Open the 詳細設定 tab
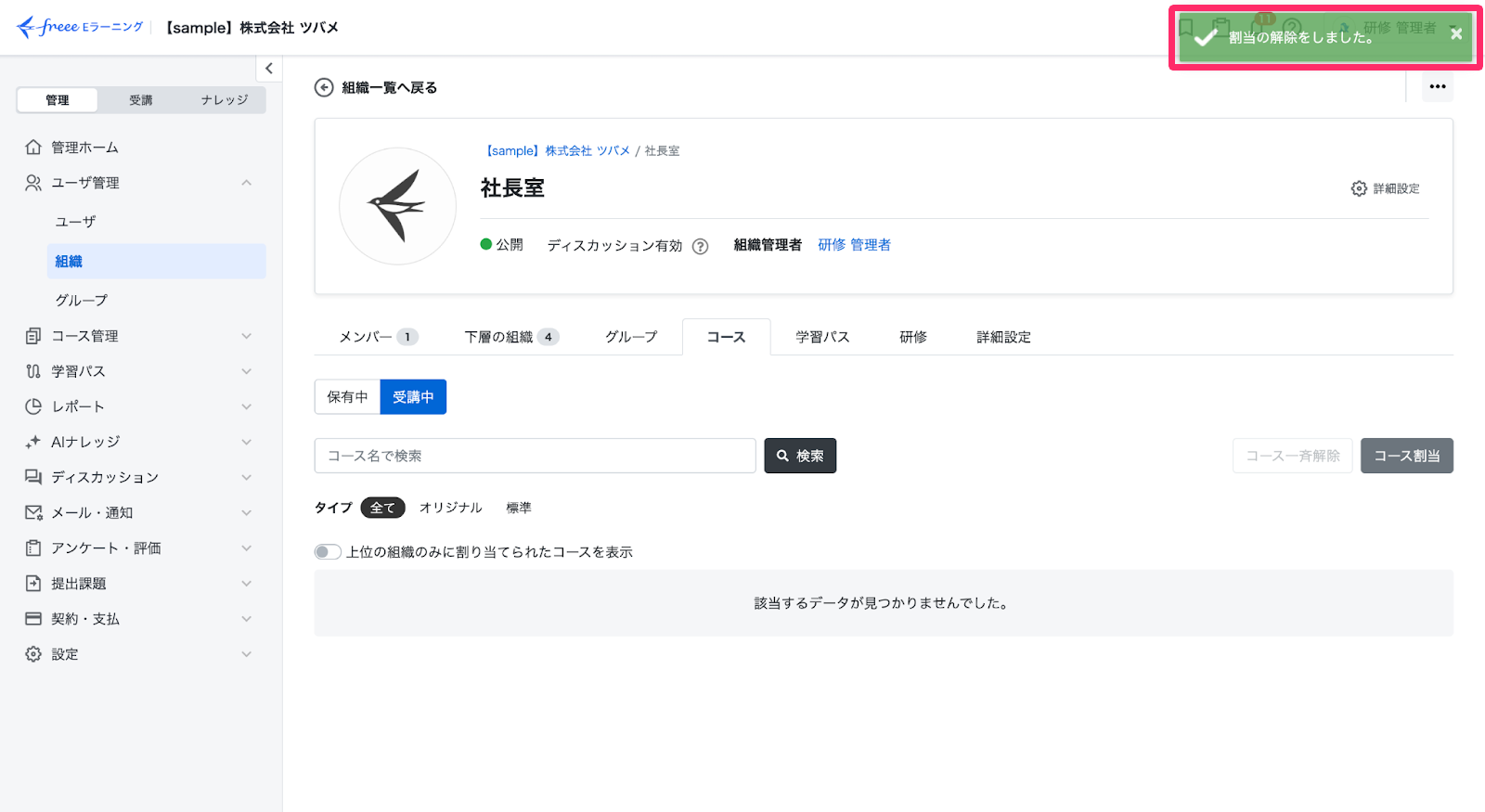 click(1003, 337)
